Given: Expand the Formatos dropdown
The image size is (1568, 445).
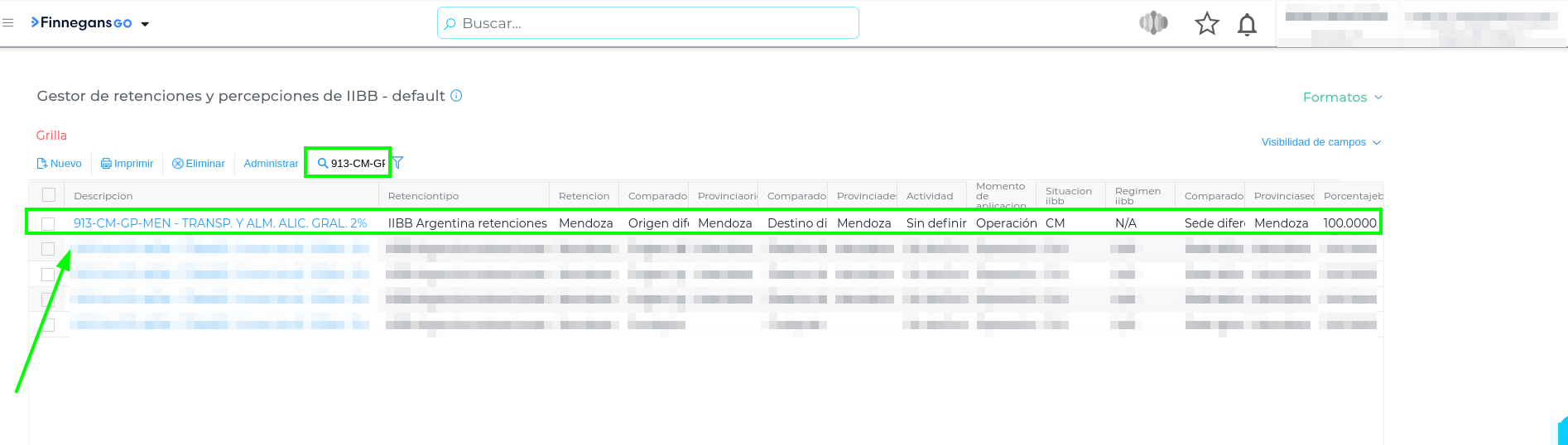Looking at the screenshot, I should pyautogui.click(x=1342, y=98).
